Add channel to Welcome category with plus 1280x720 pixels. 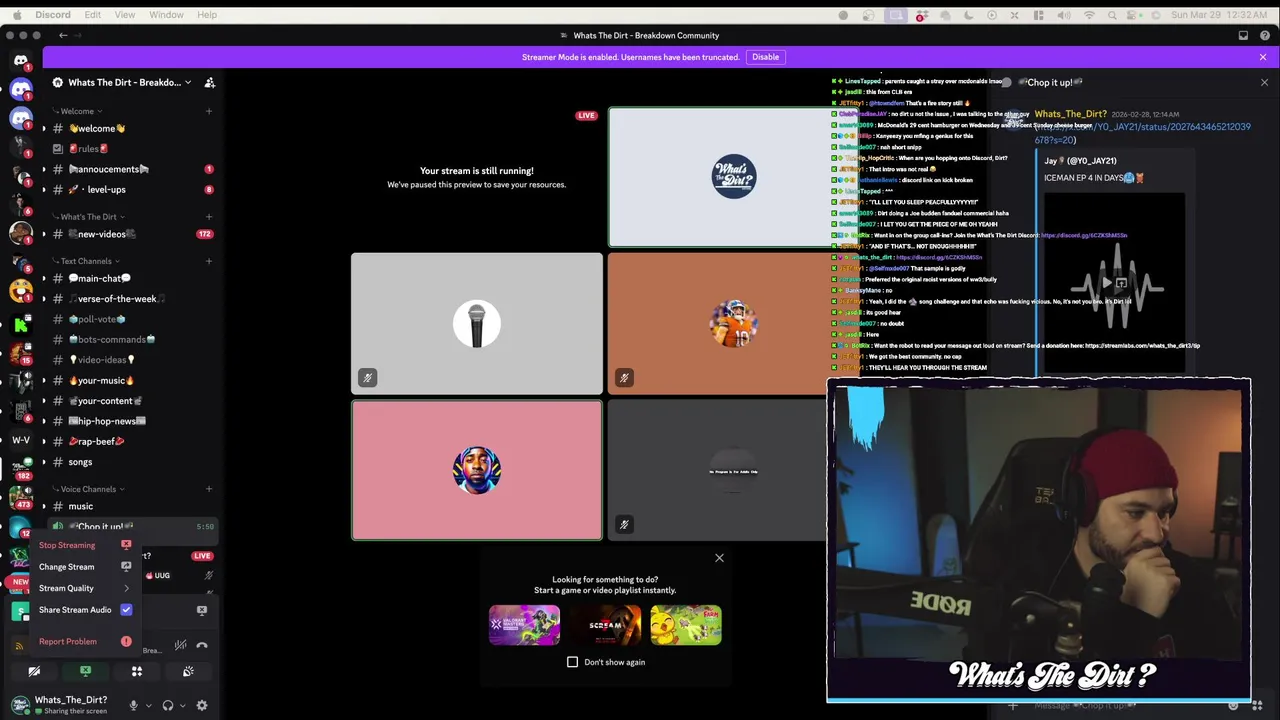(209, 111)
